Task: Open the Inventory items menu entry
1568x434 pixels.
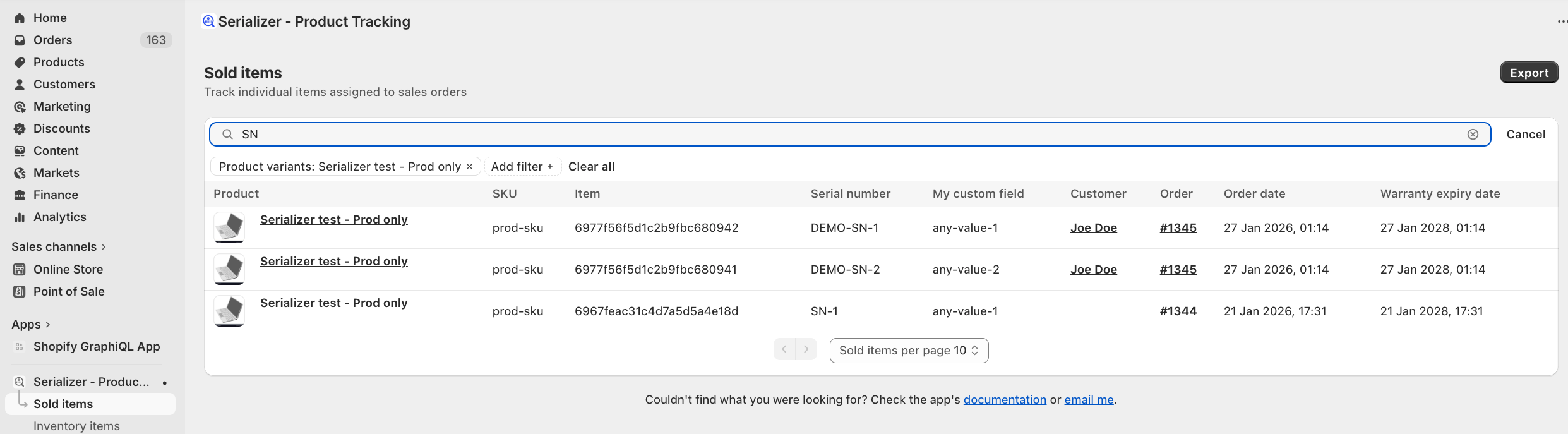Action: click(x=76, y=426)
